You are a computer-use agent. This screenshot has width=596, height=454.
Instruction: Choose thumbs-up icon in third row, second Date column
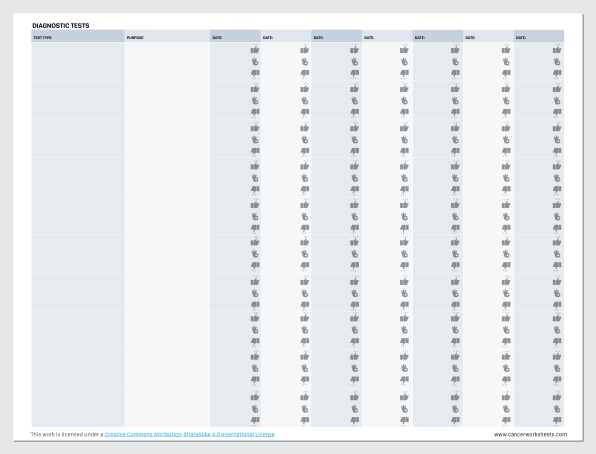(x=304, y=128)
